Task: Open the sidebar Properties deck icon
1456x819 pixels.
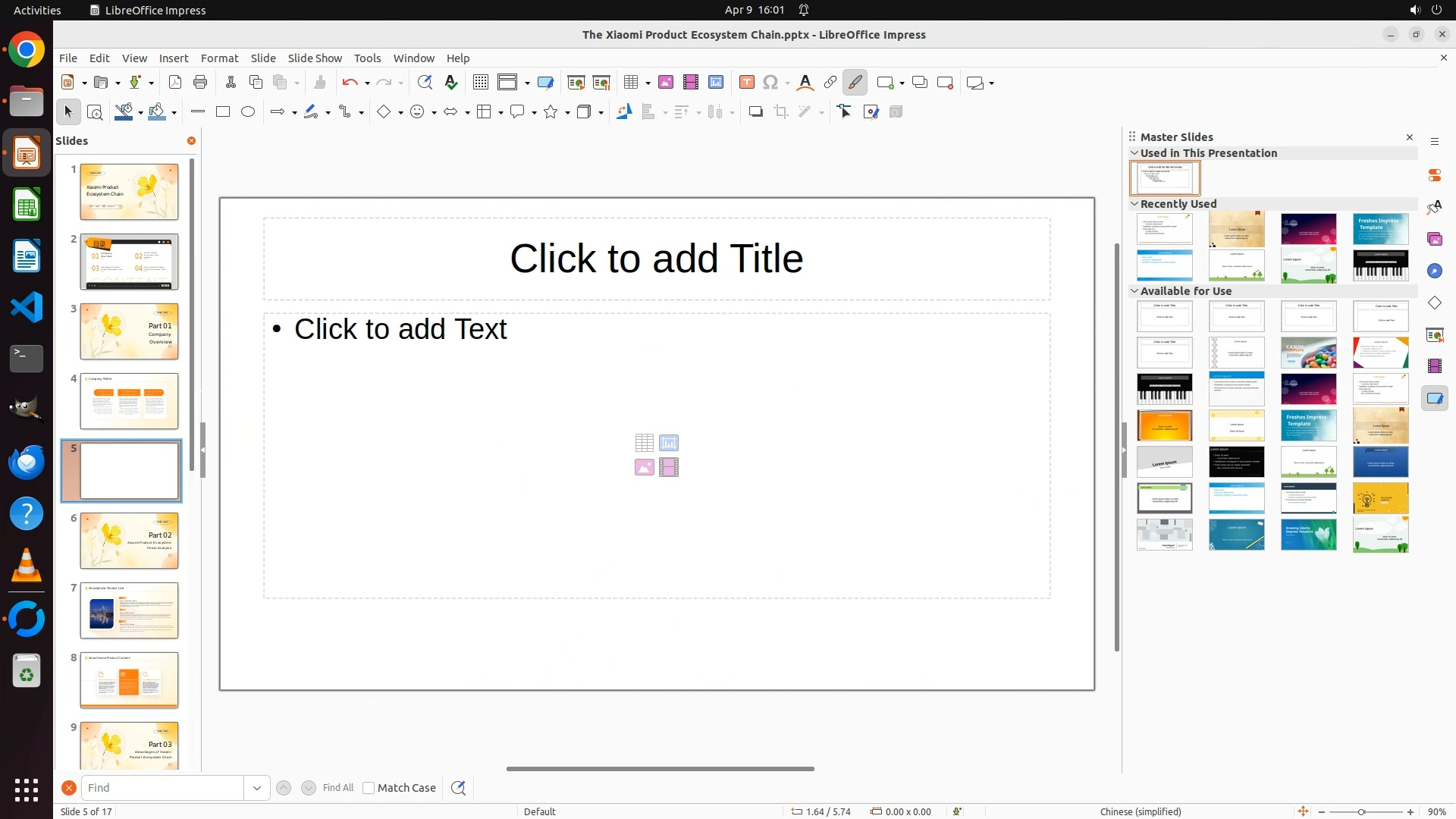Action: click(1435, 175)
